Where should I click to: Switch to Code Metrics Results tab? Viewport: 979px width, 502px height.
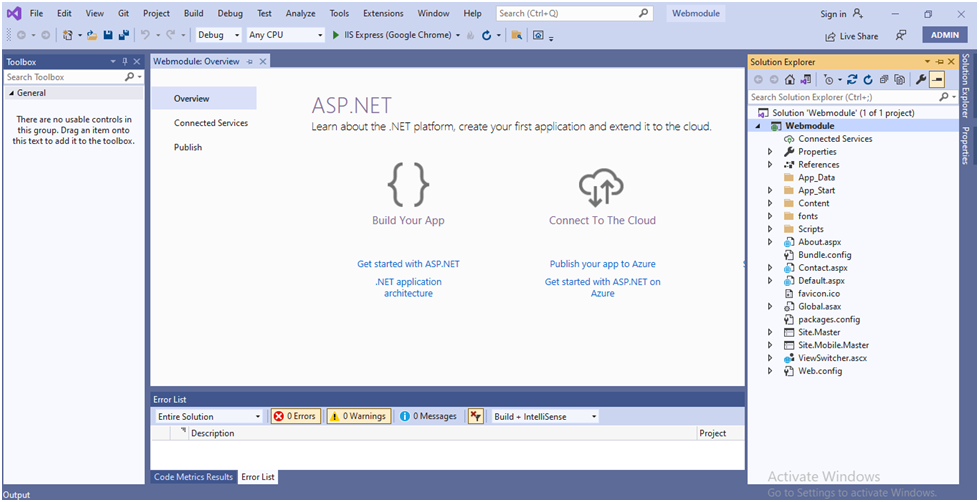[x=194, y=477]
